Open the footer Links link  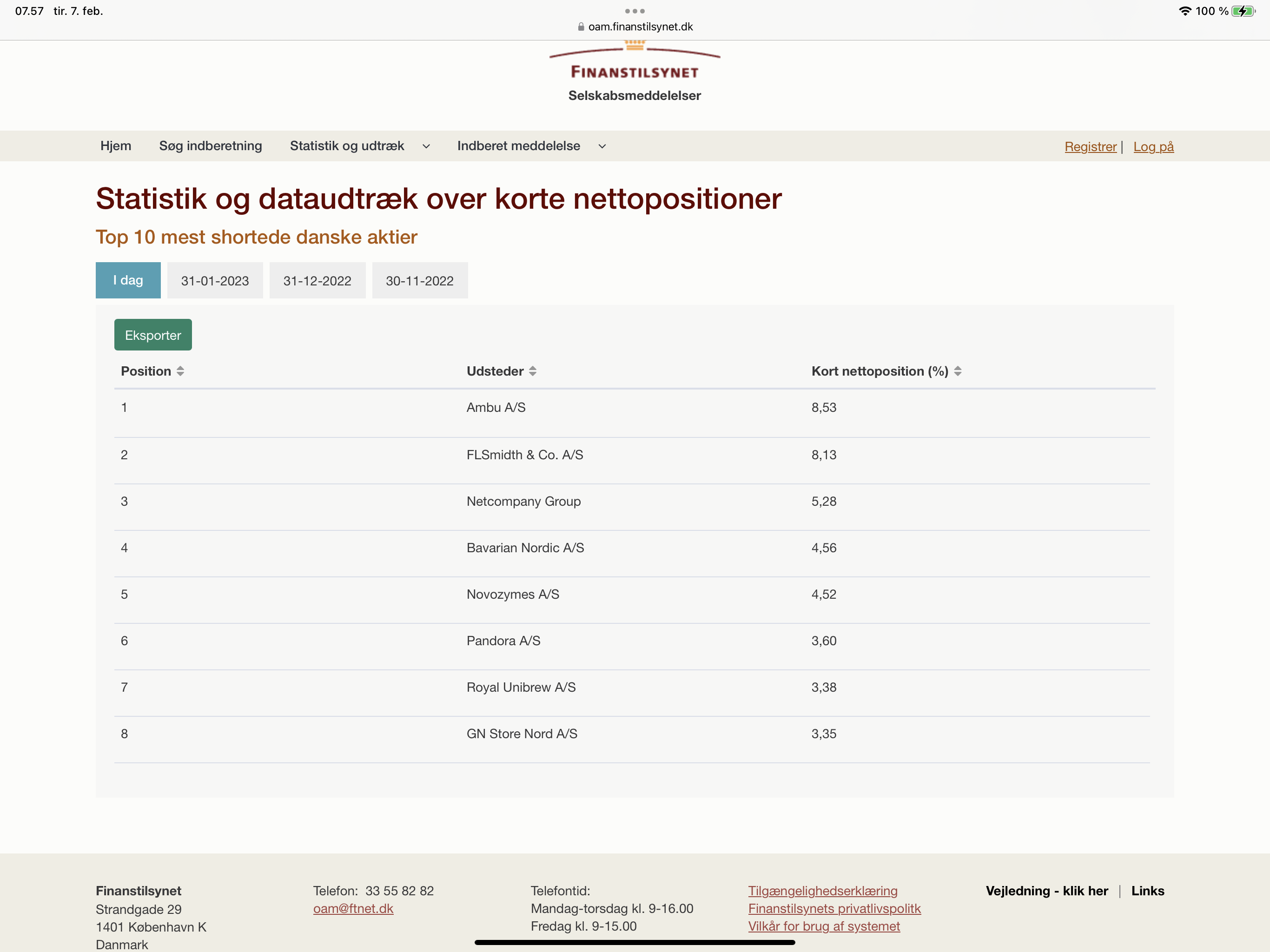click(1148, 891)
